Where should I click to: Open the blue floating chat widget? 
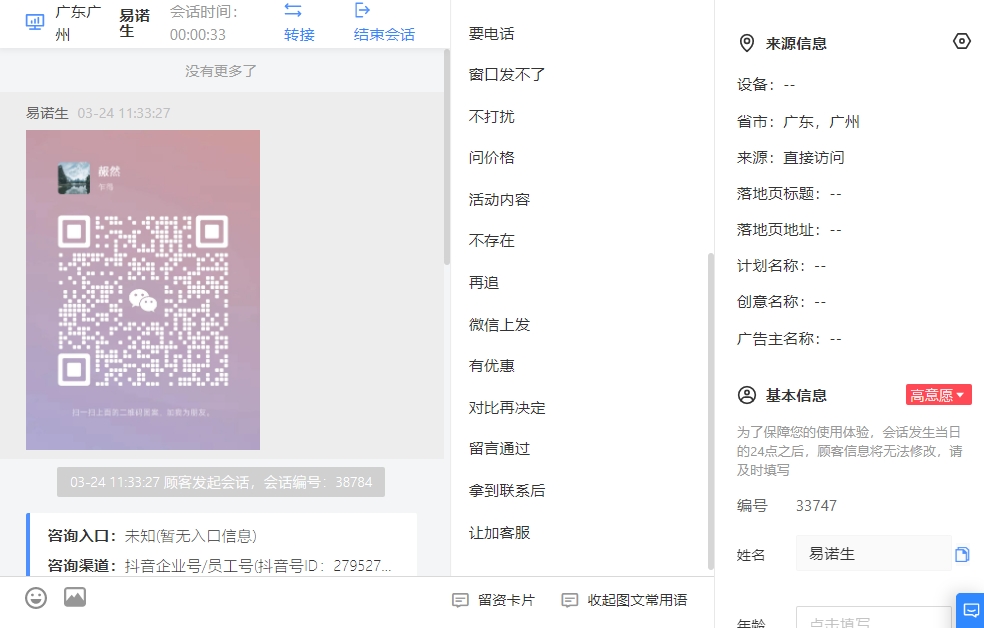click(x=970, y=610)
